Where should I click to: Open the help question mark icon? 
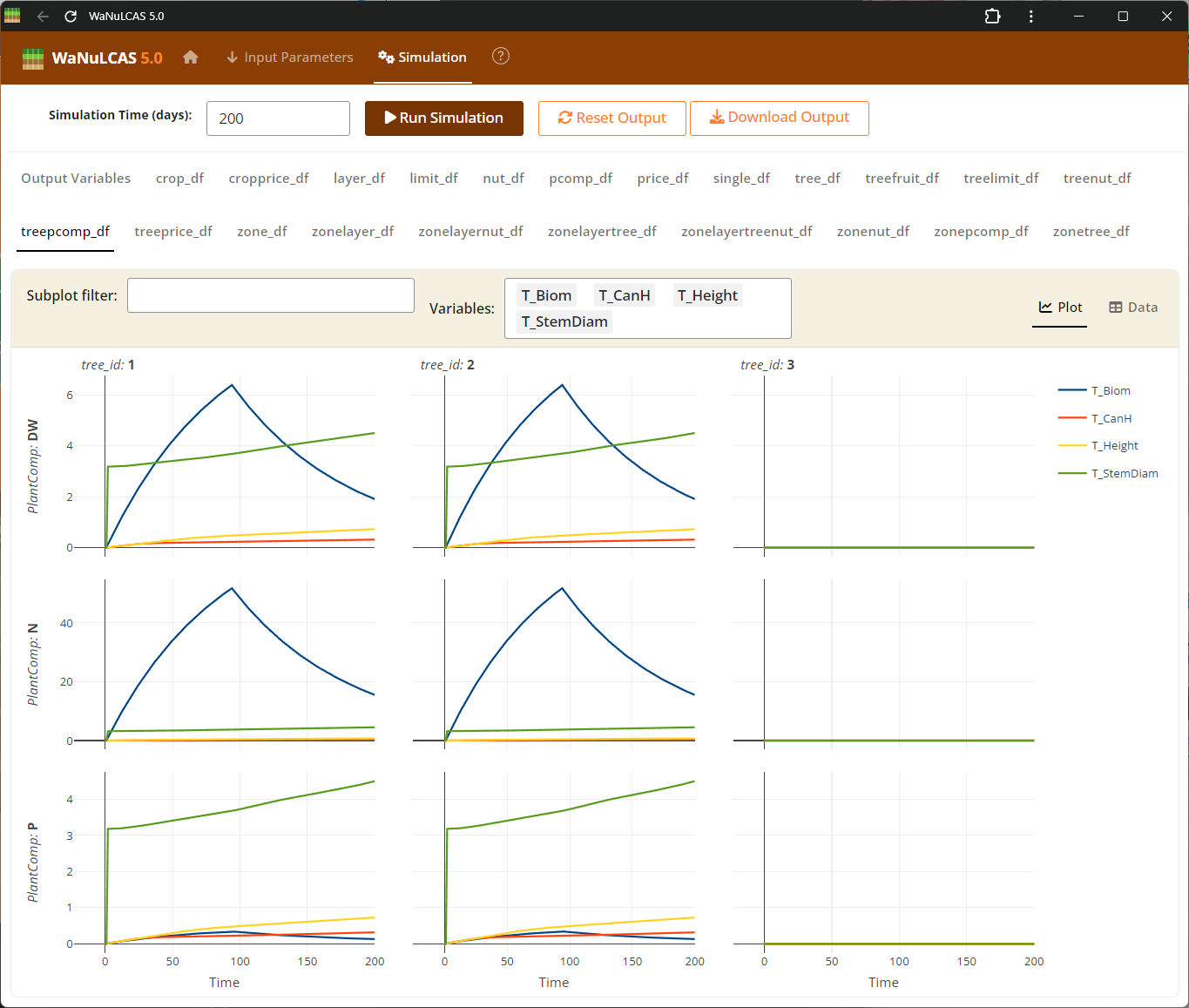coord(501,57)
